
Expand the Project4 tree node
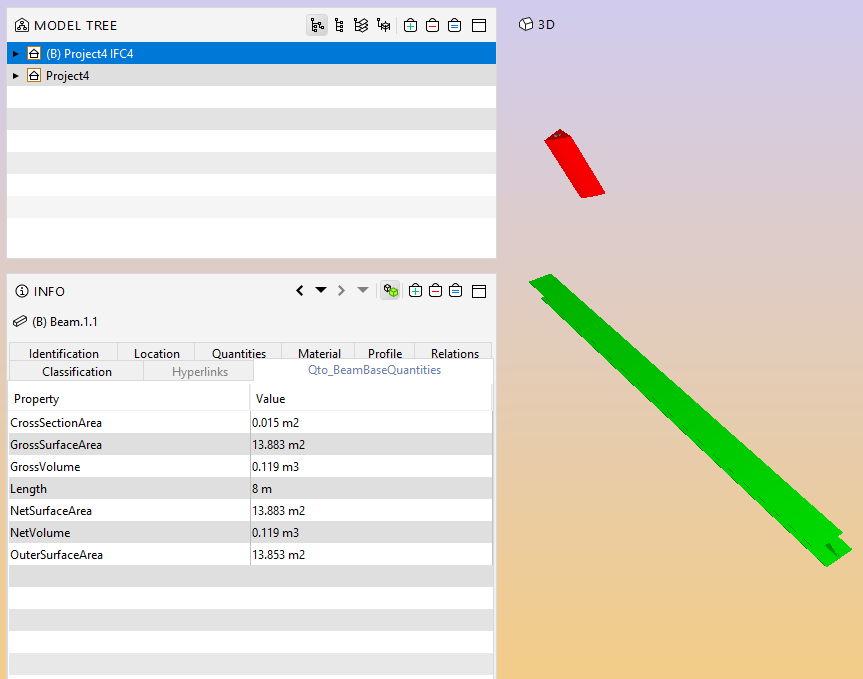click(x=15, y=75)
